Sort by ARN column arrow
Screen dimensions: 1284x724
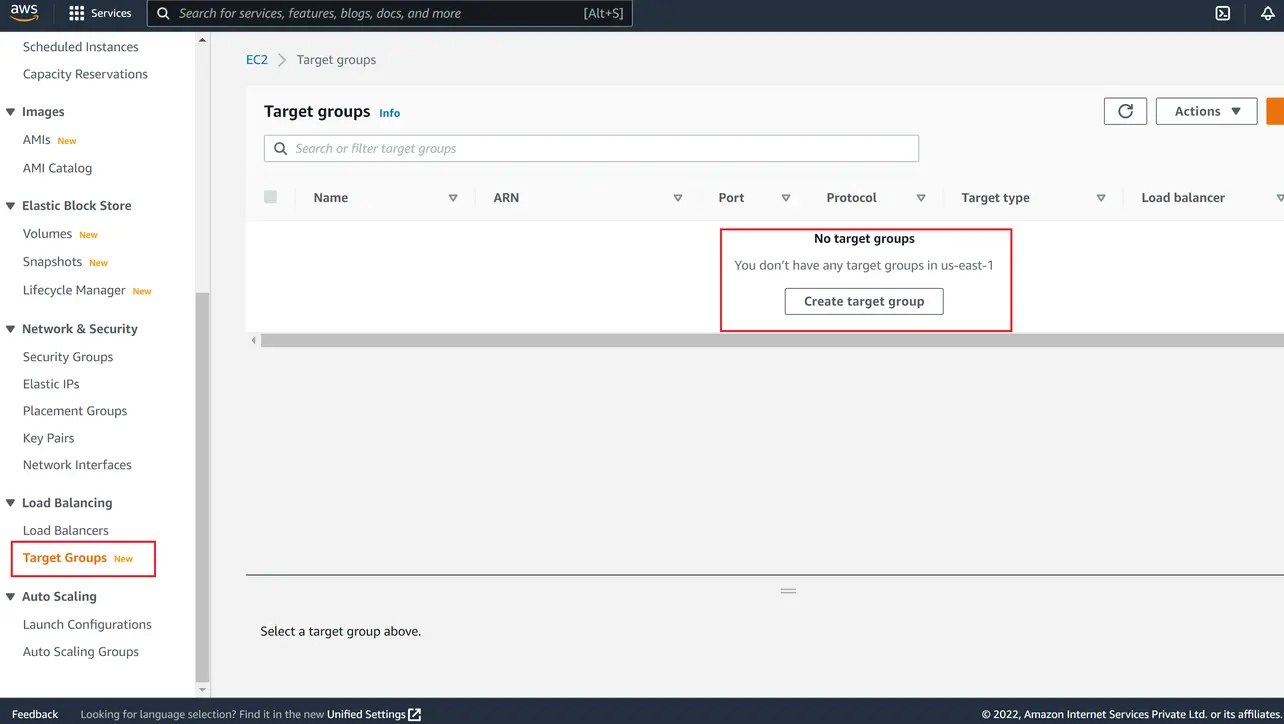pos(678,198)
